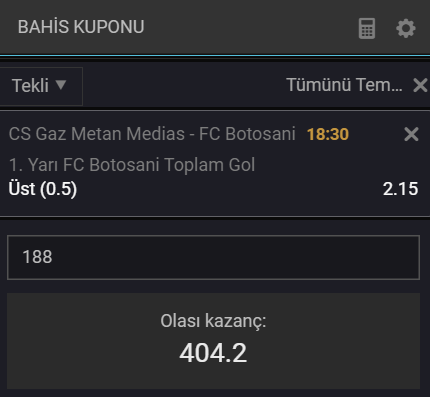Click the bet selection card background
The height and width of the screenshot is (397, 430).
(x=213, y=164)
